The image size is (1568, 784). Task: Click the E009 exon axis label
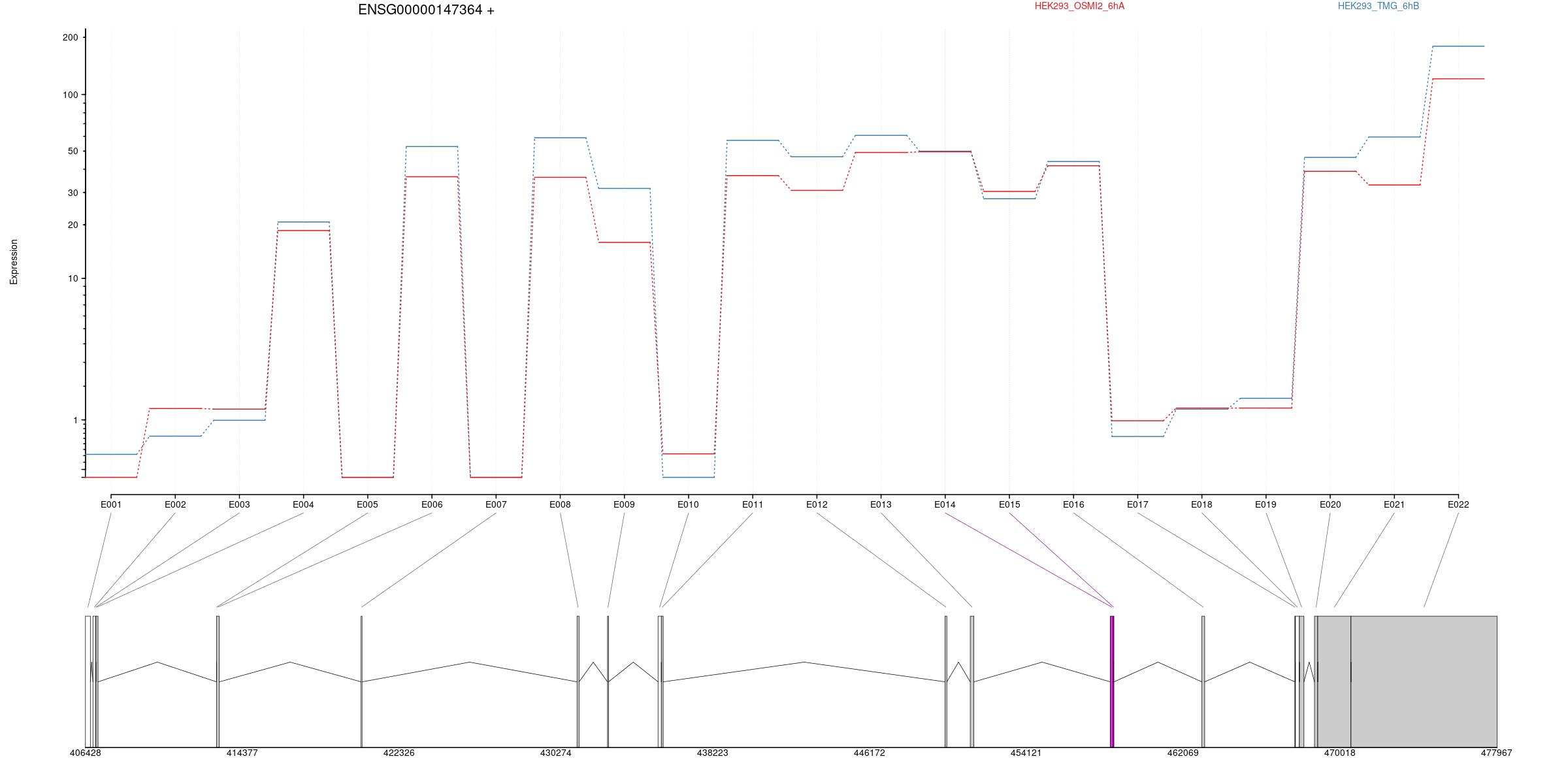pyautogui.click(x=624, y=504)
